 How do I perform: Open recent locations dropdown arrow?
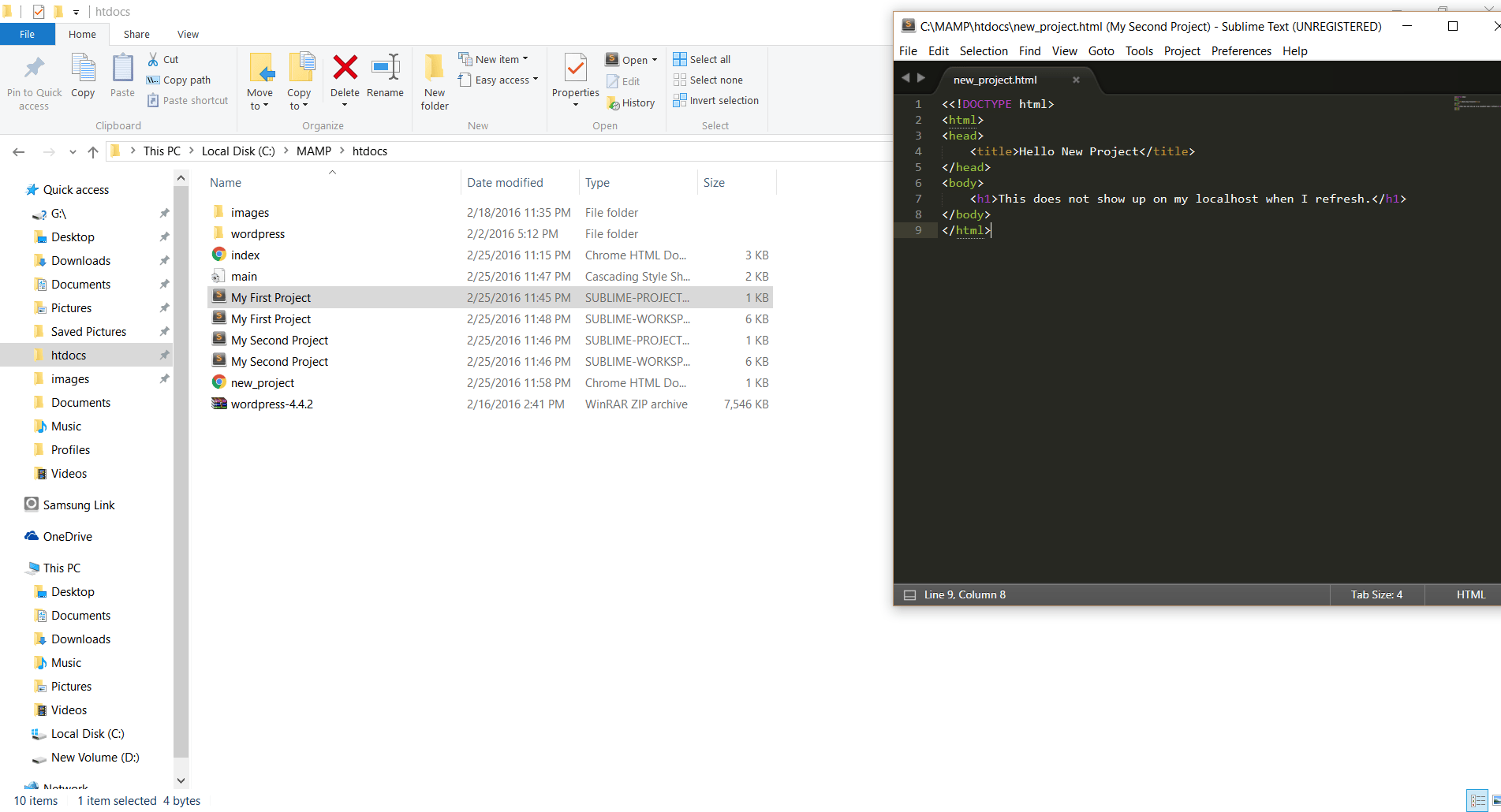click(73, 151)
